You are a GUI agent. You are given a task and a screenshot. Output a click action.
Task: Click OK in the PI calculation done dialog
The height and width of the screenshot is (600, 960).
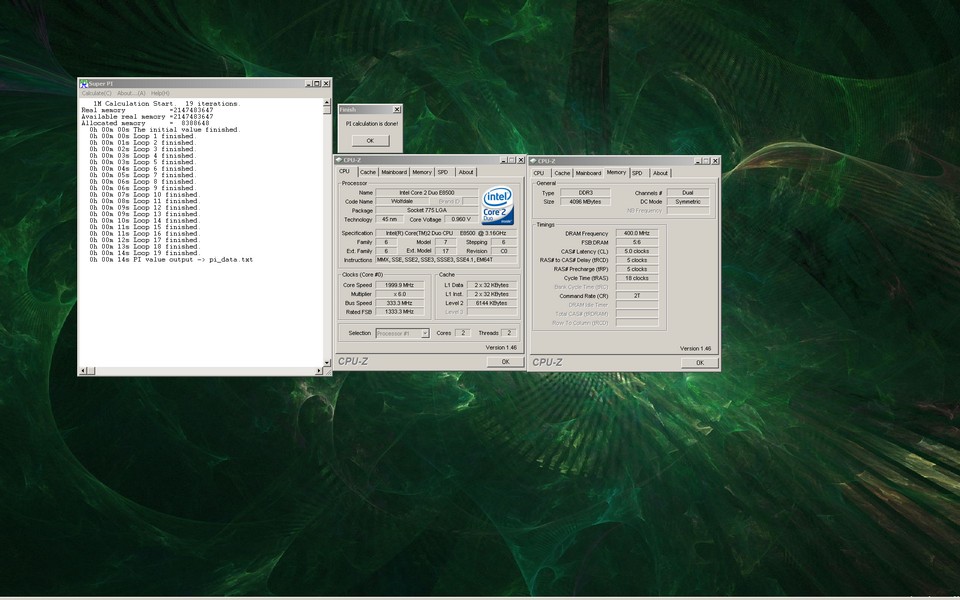tap(370, 140)
